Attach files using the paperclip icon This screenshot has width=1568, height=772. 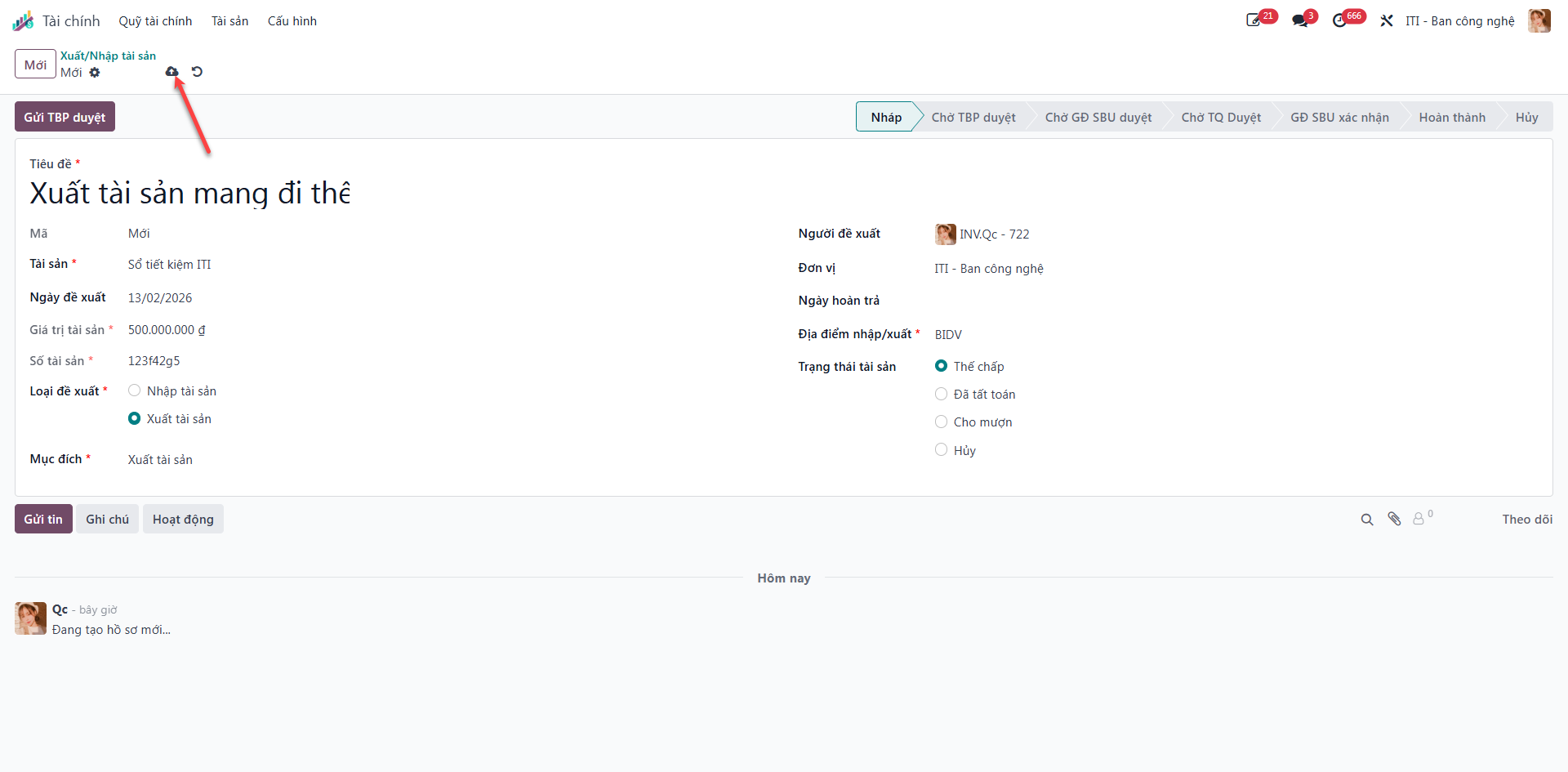[x=1394, y=520]
